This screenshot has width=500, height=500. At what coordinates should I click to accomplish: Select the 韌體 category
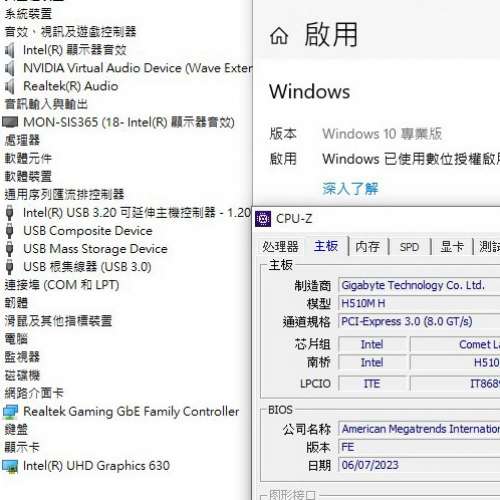(16, 303)
